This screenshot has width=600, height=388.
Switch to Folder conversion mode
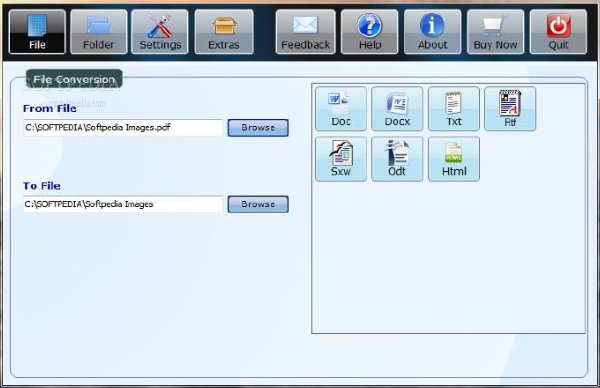tap(99, 32)
